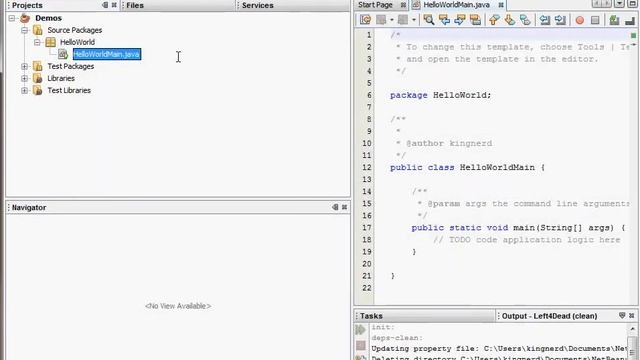The width and height of the screenshot is (640, 360).
Task: Select the Test Packages folder
Action: (x=71, y=66)
